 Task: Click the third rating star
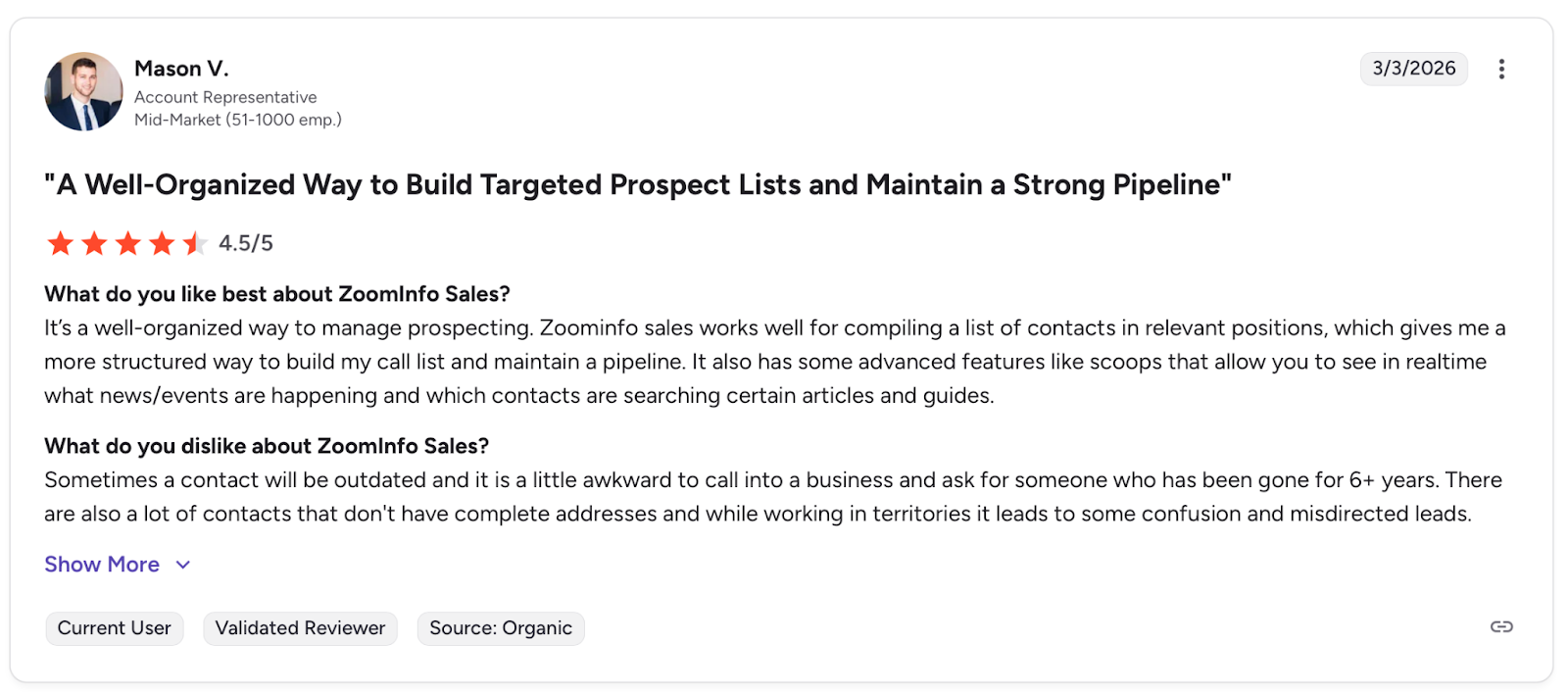128,243
